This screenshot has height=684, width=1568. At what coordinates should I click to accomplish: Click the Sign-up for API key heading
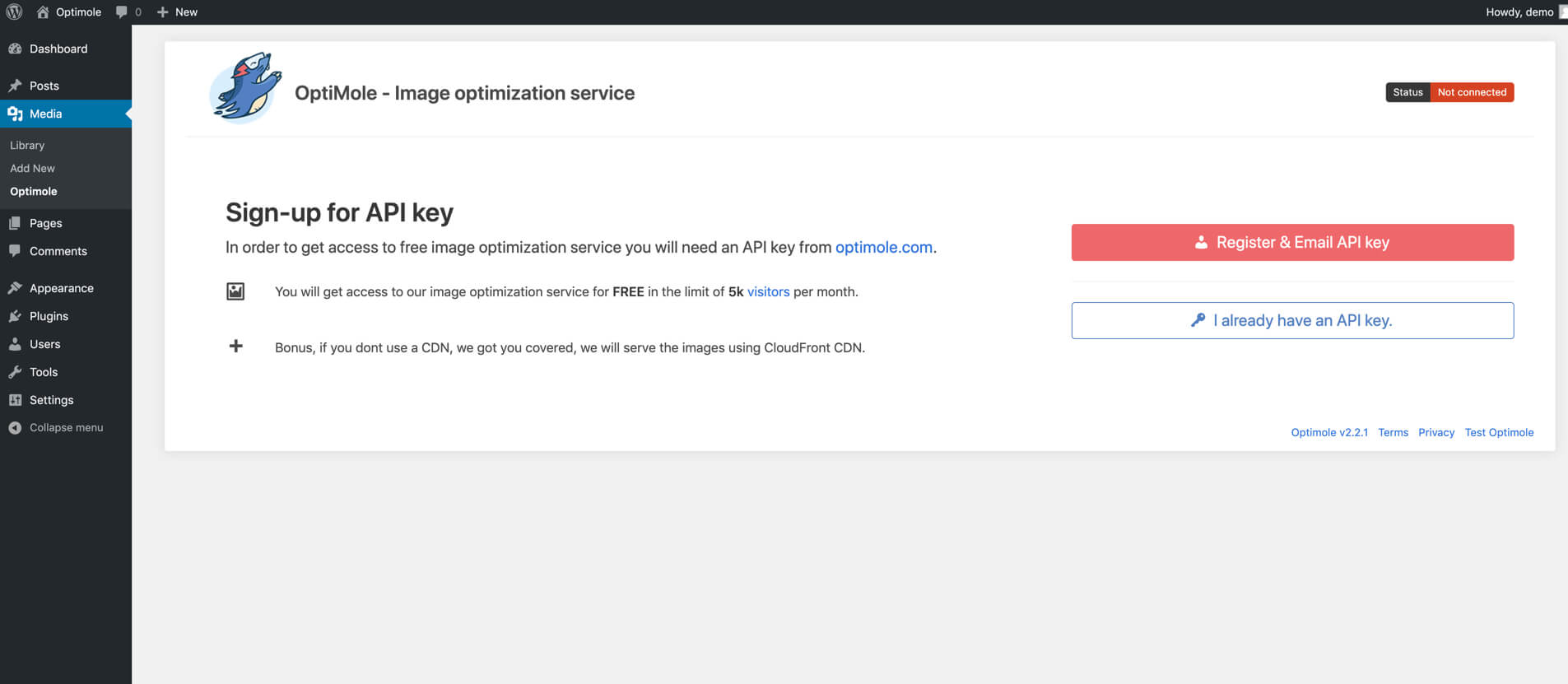pyautogui.click(x=339, y=212)
